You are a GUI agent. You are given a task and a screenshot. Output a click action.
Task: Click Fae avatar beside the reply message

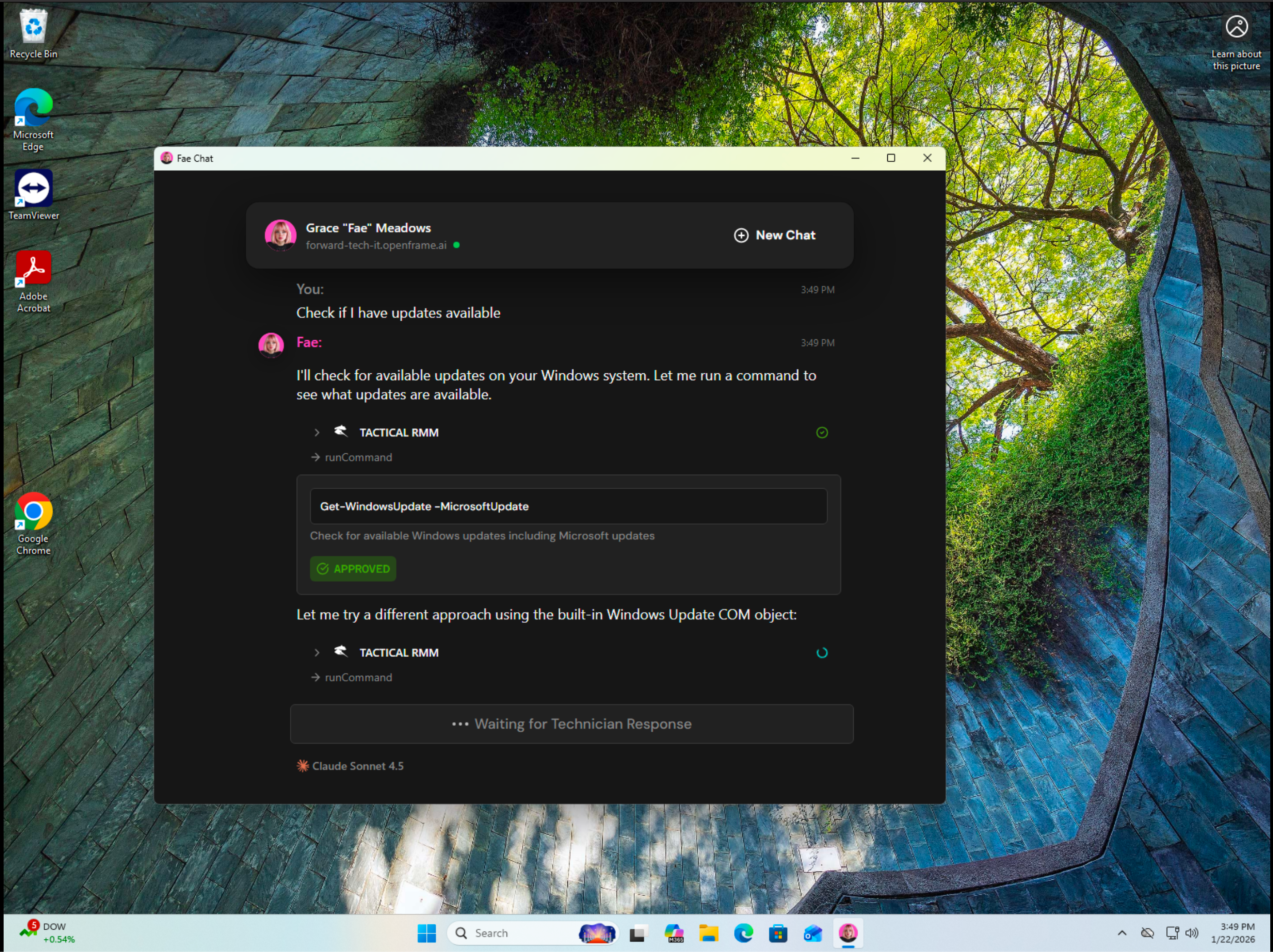271,345
